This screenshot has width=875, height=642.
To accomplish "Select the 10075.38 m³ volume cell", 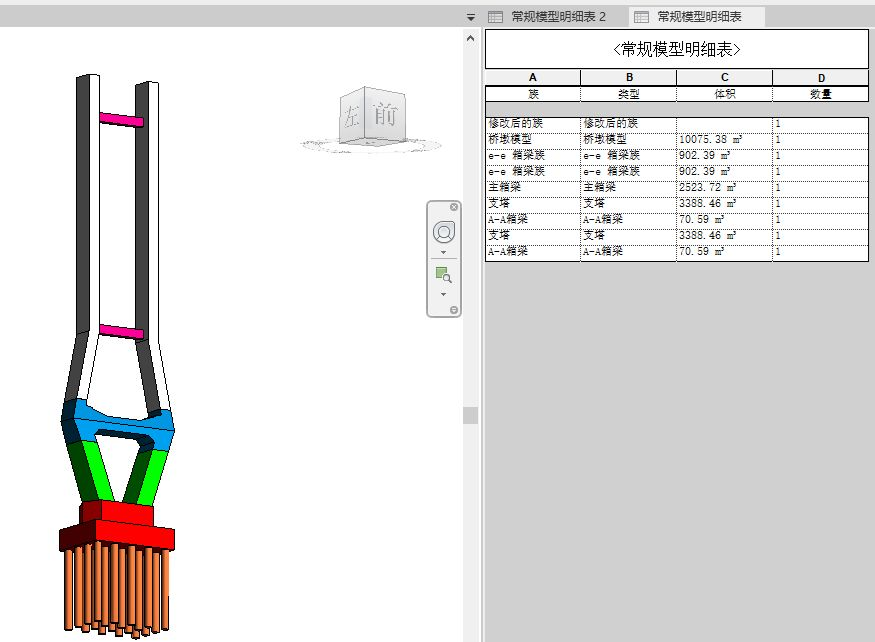I will (x=724, y=140).
